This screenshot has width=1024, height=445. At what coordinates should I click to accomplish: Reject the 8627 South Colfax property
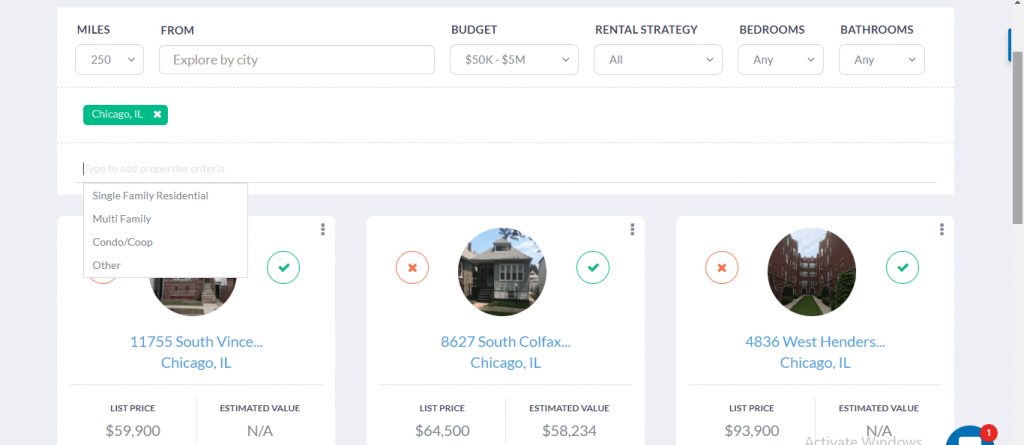[412, 268]
